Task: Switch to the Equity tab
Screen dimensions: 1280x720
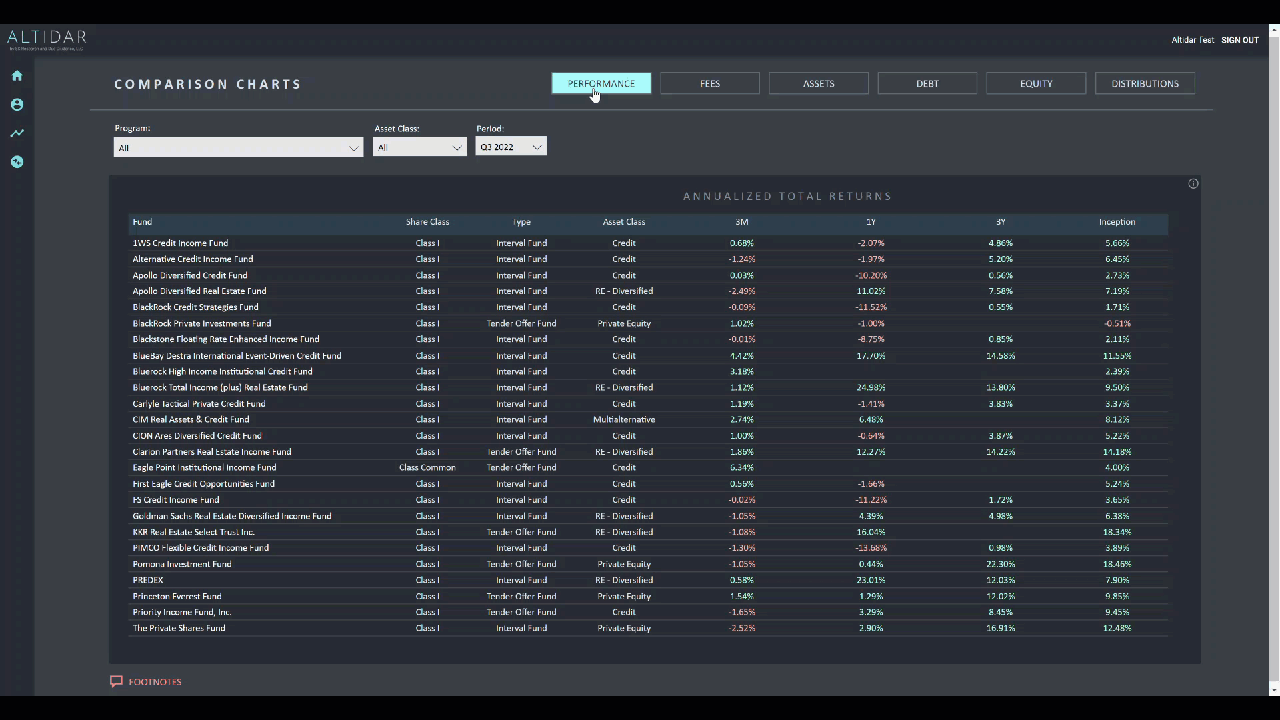Action: pyautogui.click(x=1036, y=84)
